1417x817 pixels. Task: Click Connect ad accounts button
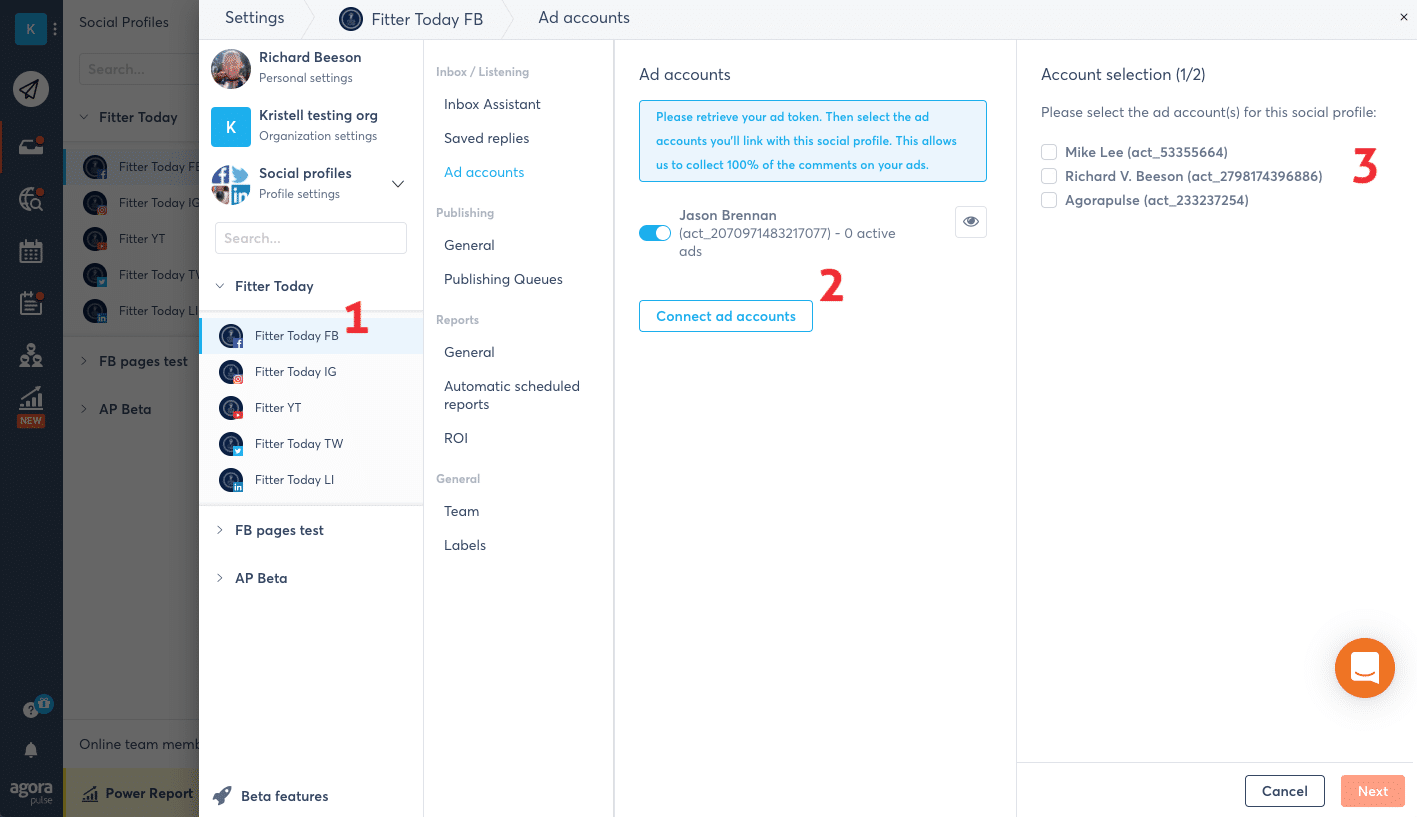726,316
